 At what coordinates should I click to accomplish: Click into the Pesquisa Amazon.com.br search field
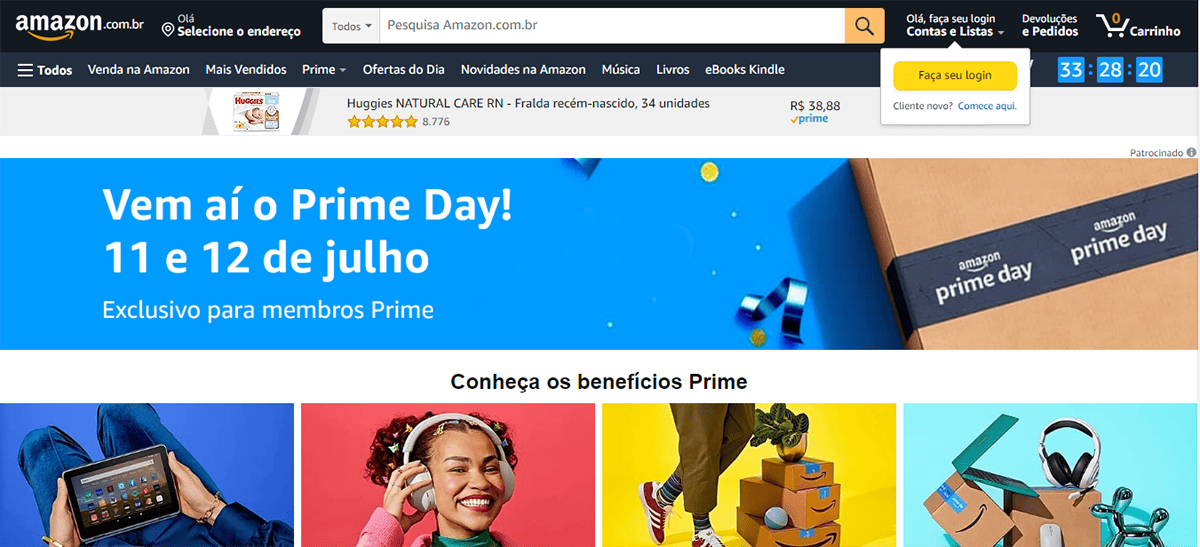pyautogui.click(x=612, y=26)
